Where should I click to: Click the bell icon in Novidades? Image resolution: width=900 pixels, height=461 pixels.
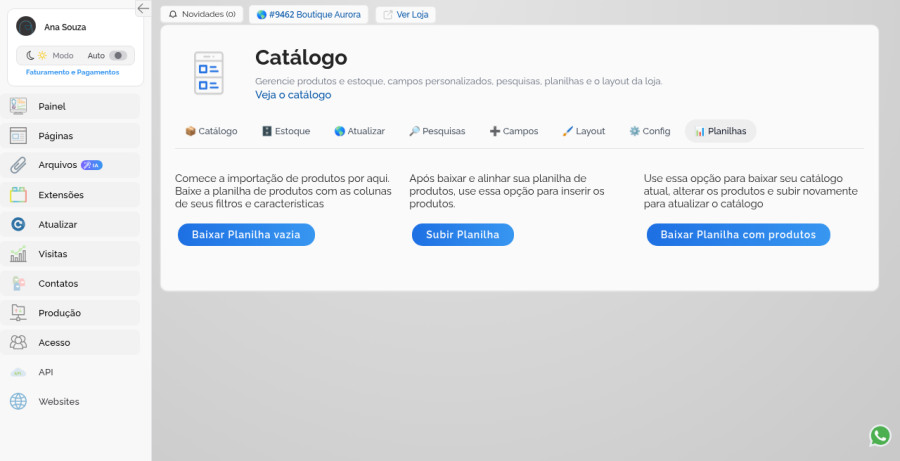point(173,14)
